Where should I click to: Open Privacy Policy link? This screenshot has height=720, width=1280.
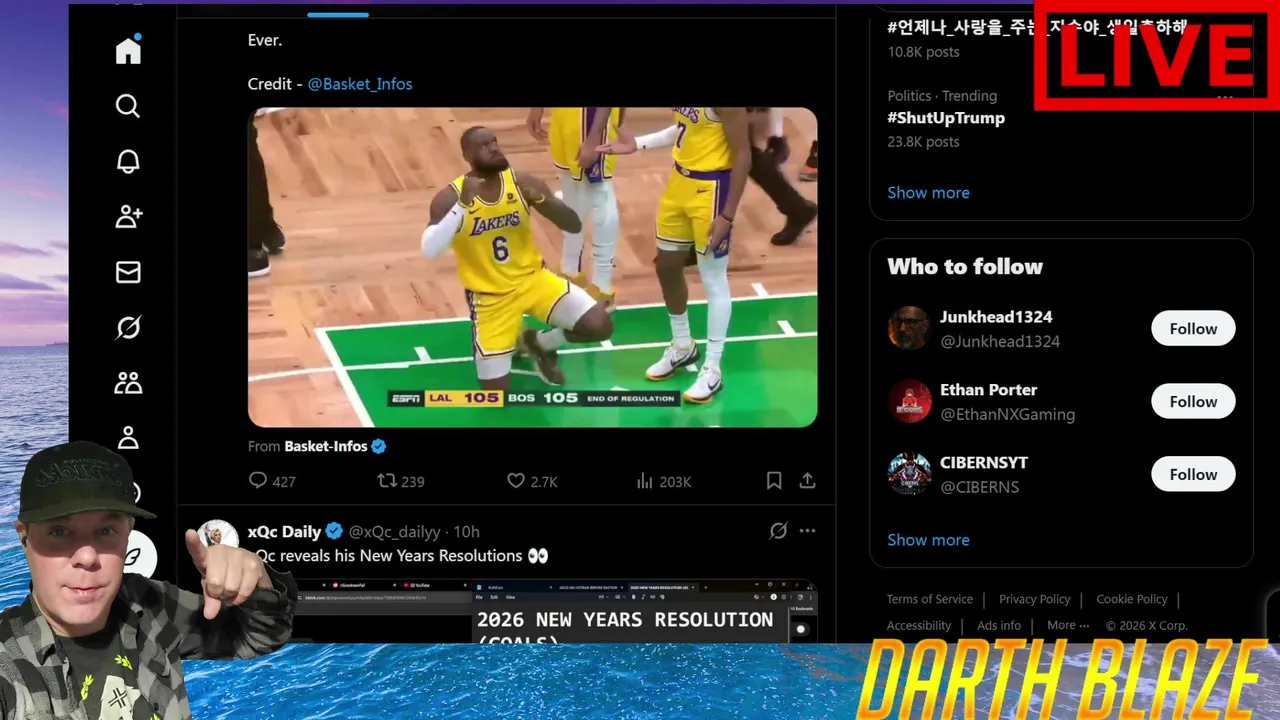[x=1035, y=599]
